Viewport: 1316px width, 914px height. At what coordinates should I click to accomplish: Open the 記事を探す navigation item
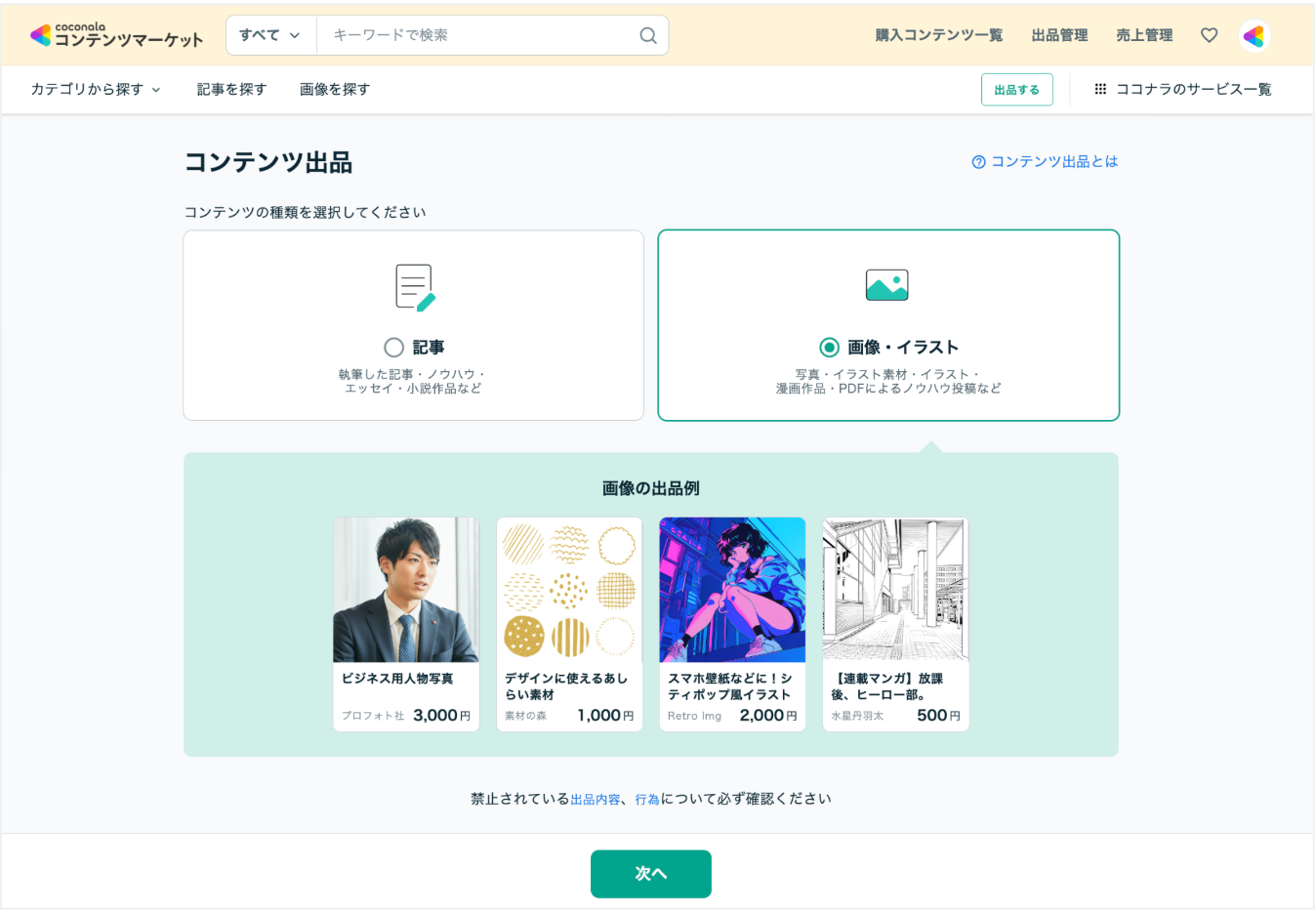tap(231, 89)
